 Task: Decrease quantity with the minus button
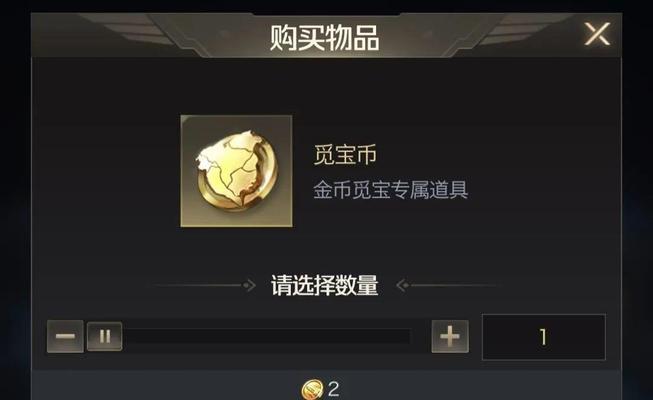(65, 336)
